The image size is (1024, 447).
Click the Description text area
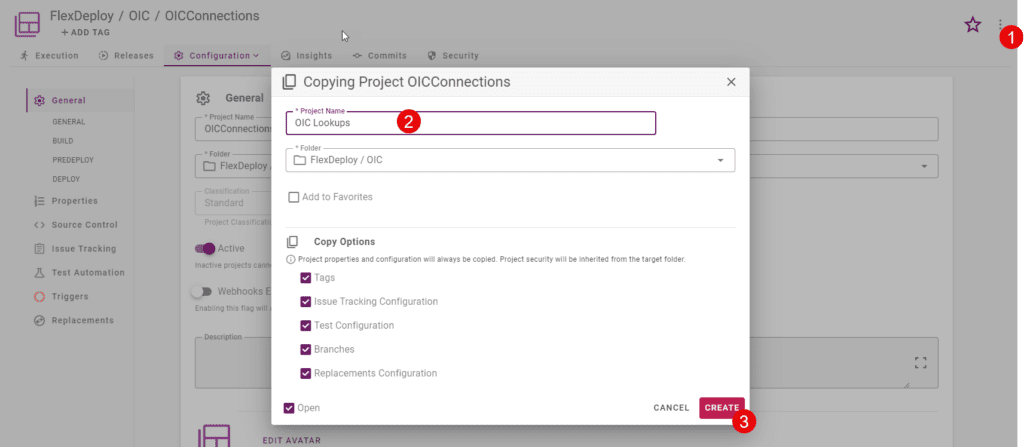(566, 363)
